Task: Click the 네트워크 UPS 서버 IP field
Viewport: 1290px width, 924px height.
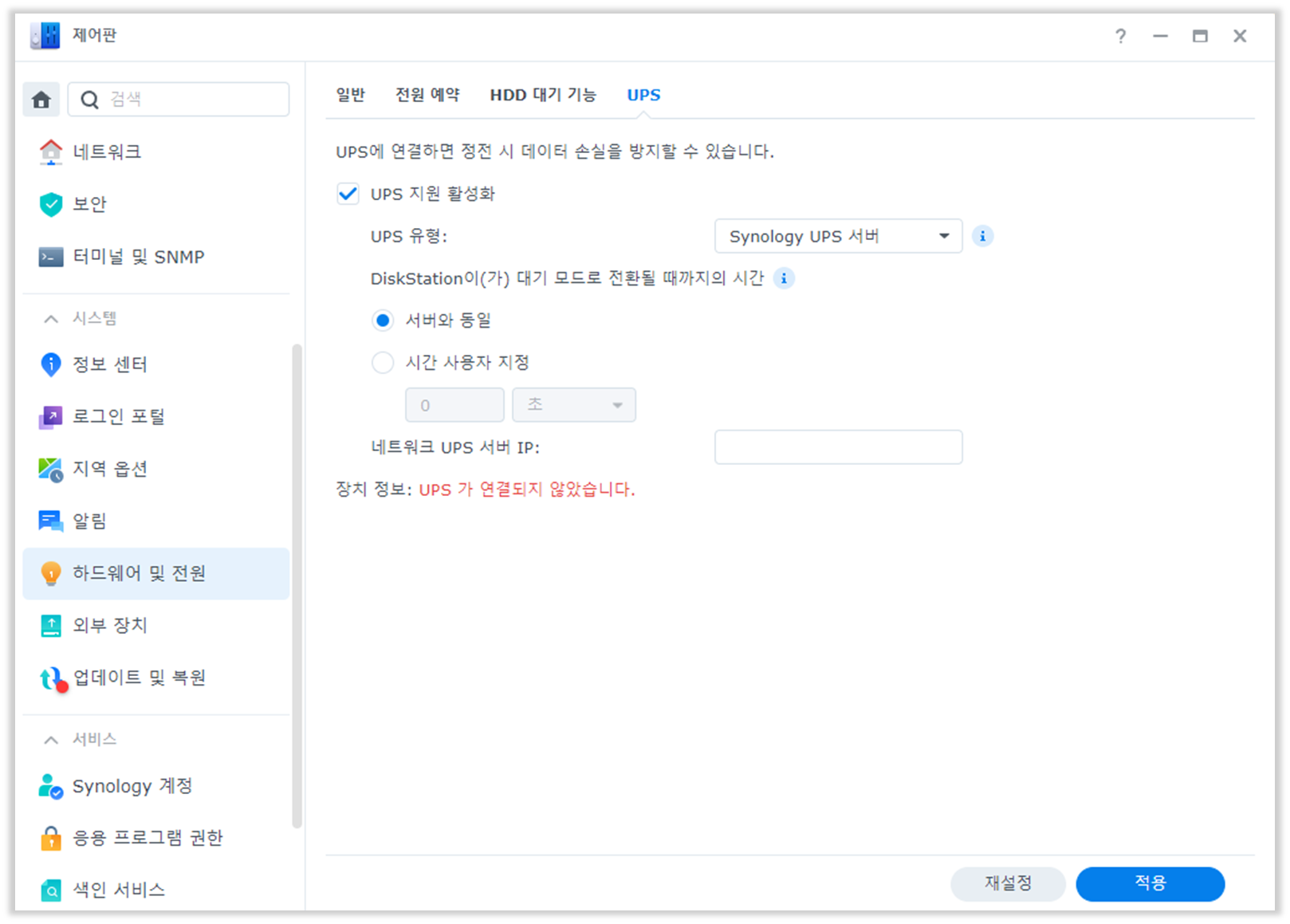Action: 838,447
